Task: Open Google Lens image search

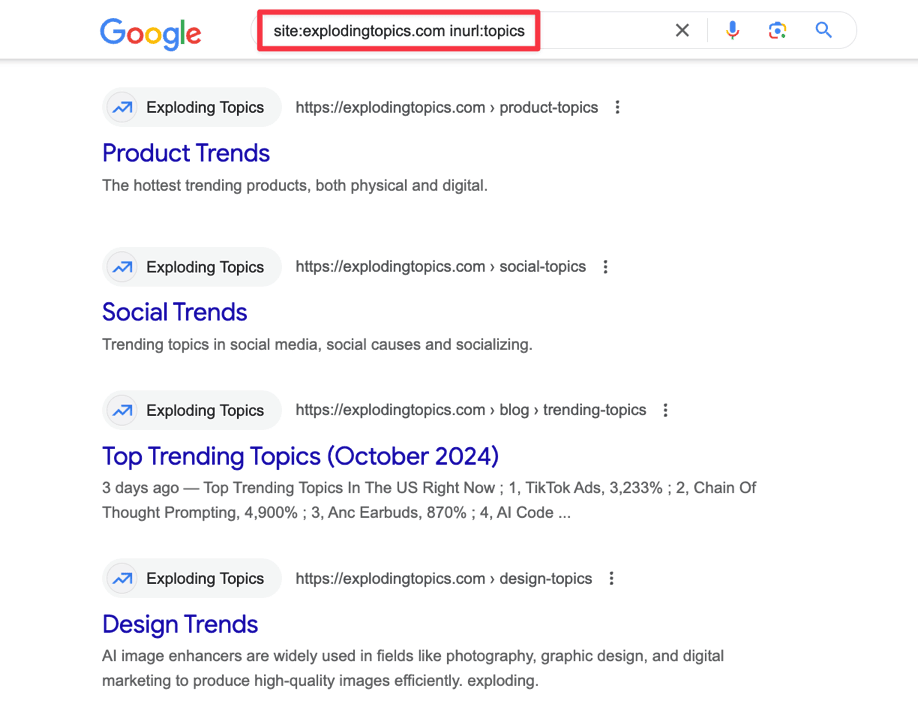Action: [777, 31]
